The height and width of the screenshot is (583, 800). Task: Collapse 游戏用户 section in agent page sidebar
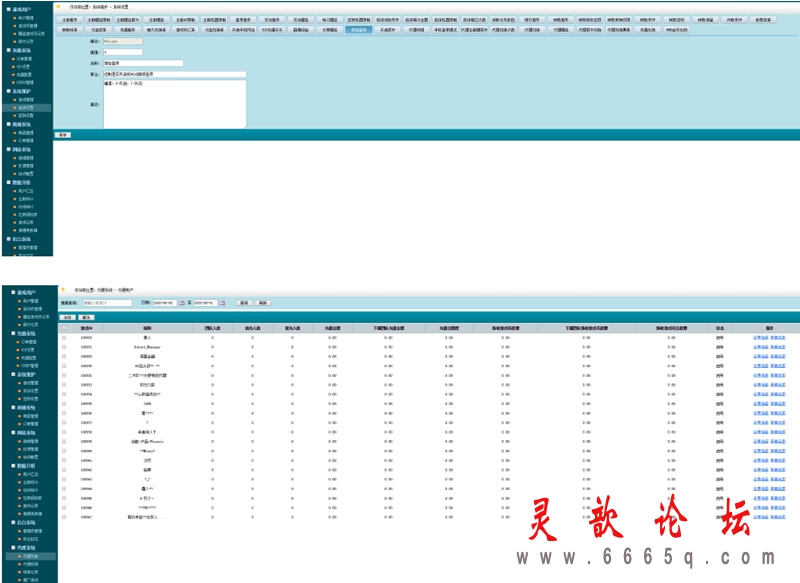coord(13,293)
